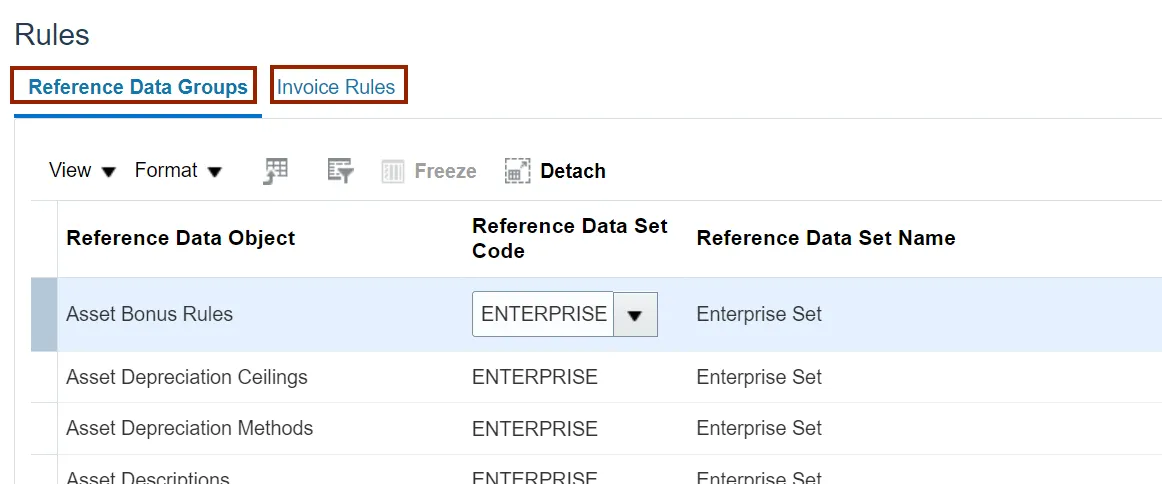The height and width of the screenshot is (484, 1162).
Task: Click the Detach button label
Action: tap(573, 171)
